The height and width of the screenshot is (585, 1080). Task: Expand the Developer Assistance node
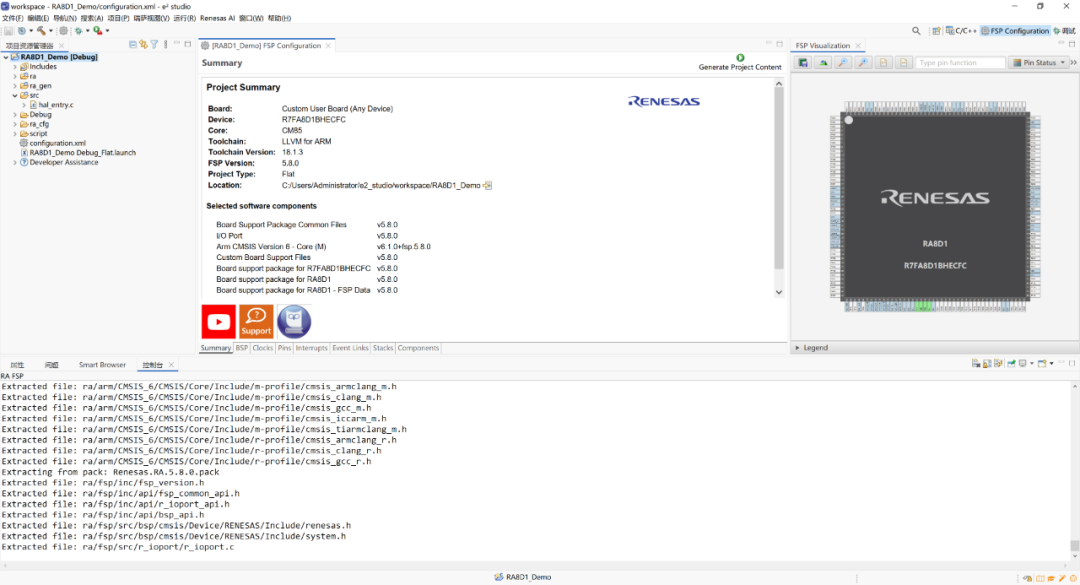(x=15, y=163)
